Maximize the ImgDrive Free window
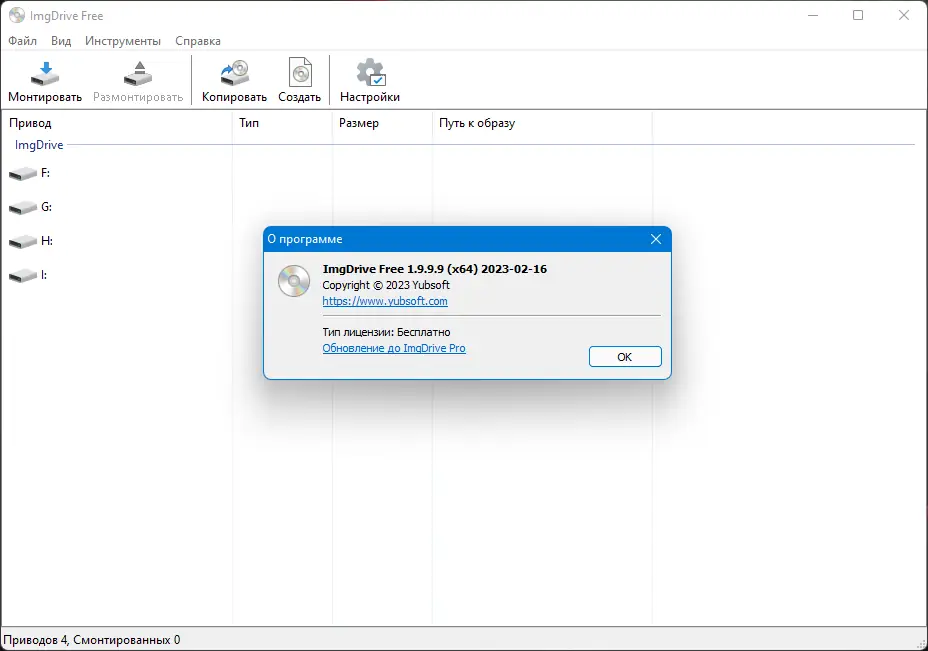928x651 pixels. [x=858, y=15]
